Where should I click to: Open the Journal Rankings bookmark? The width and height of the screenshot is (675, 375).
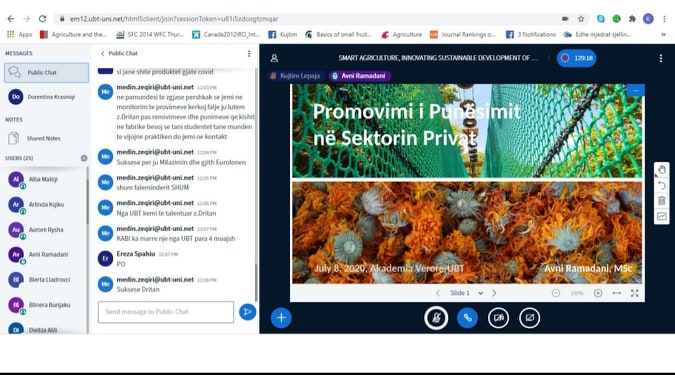click(x=463, y=34)
